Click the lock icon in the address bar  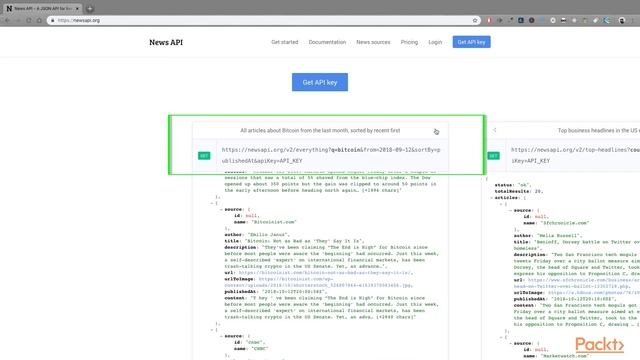[52, 20]
